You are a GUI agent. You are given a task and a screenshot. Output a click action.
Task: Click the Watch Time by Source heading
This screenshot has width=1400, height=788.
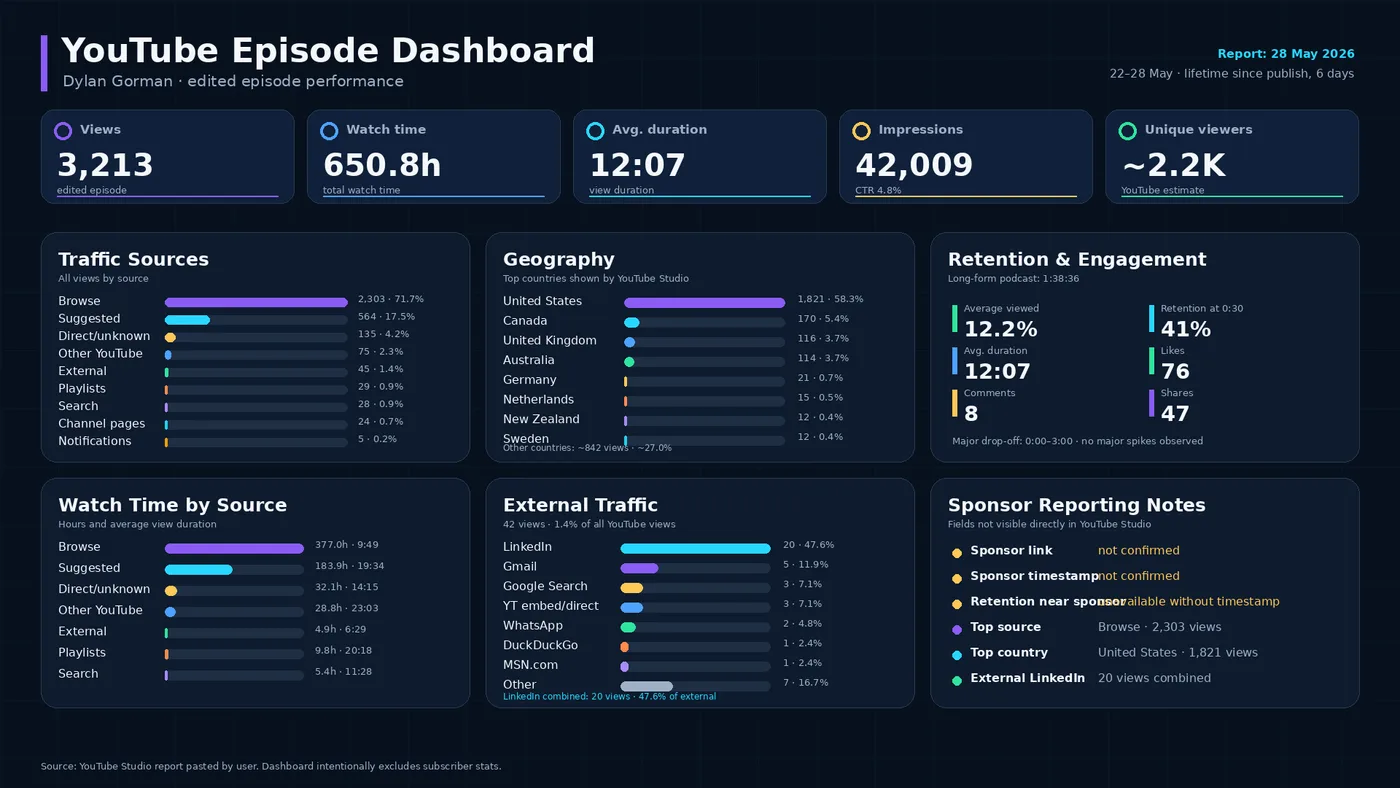tap(172, 505)
